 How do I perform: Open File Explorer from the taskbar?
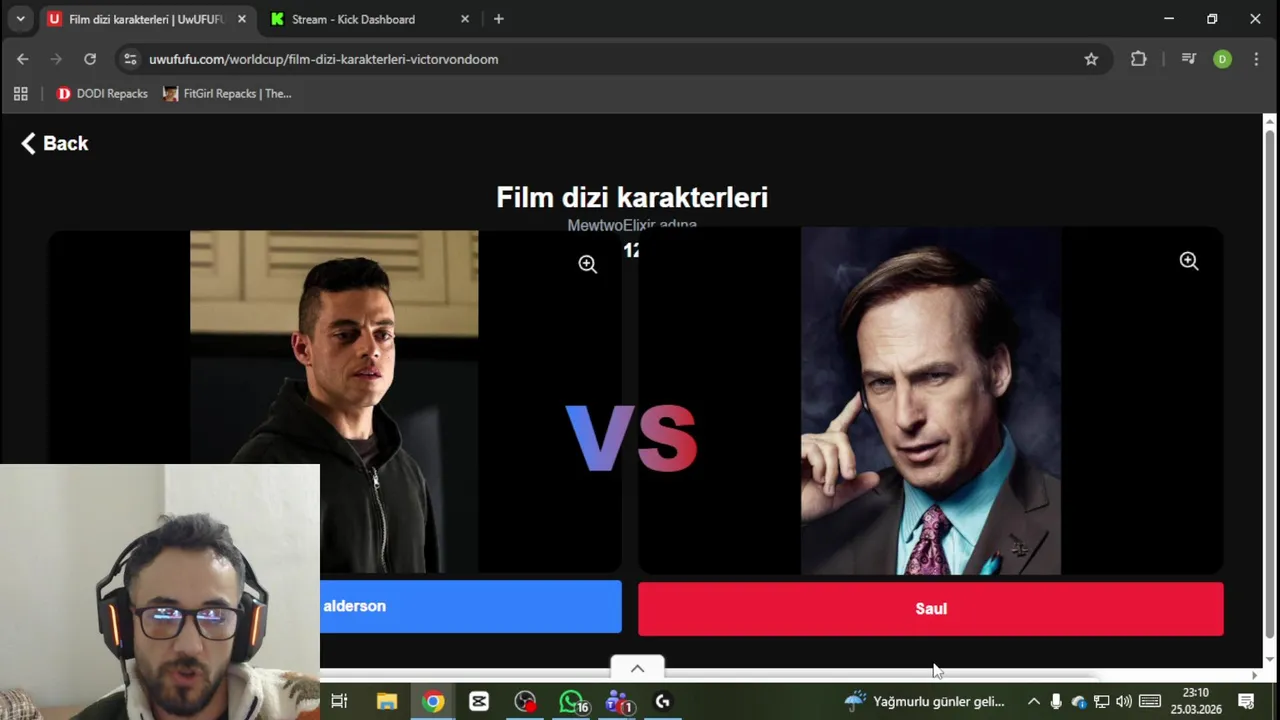pyautogui.click(x=386, y=701)
